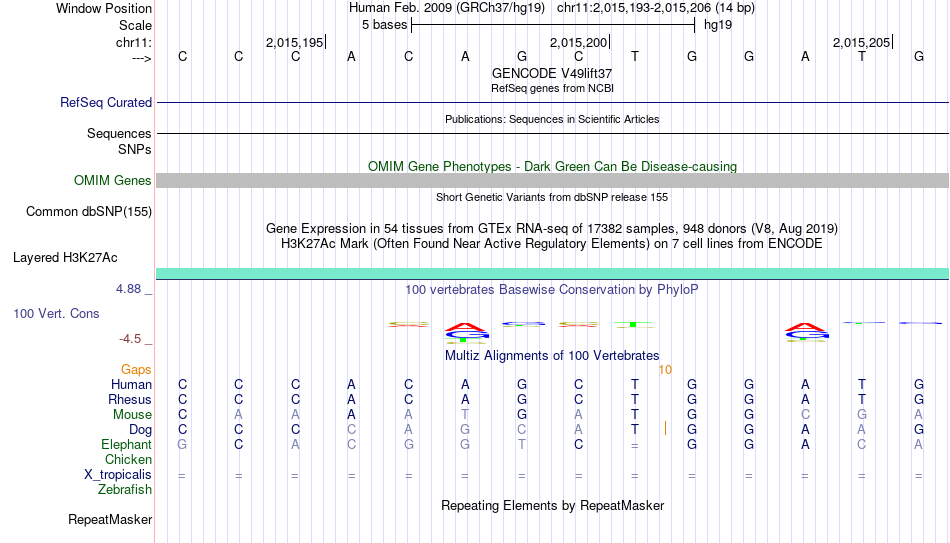Click the OMIM Gene Phenotypes green title
The height and width of the screenshot is (543, 950).
tap(552, 166)
